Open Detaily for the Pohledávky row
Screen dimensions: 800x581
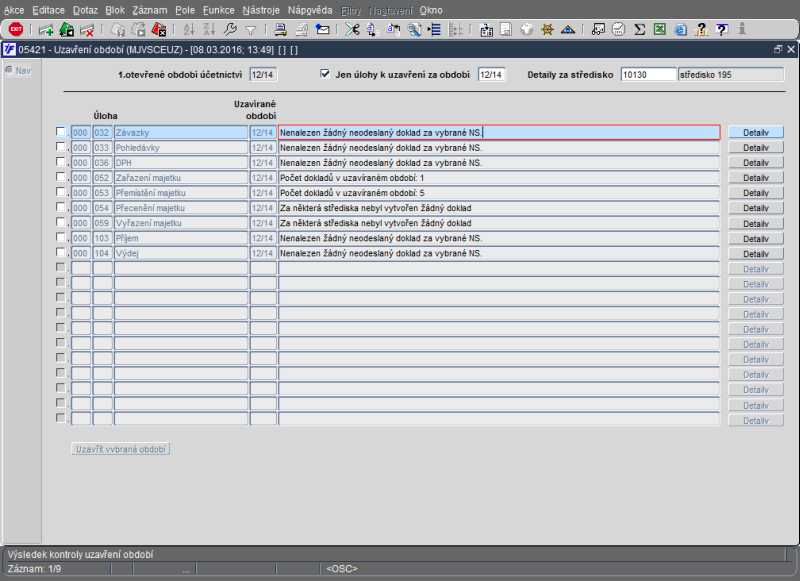coord(756,147)
